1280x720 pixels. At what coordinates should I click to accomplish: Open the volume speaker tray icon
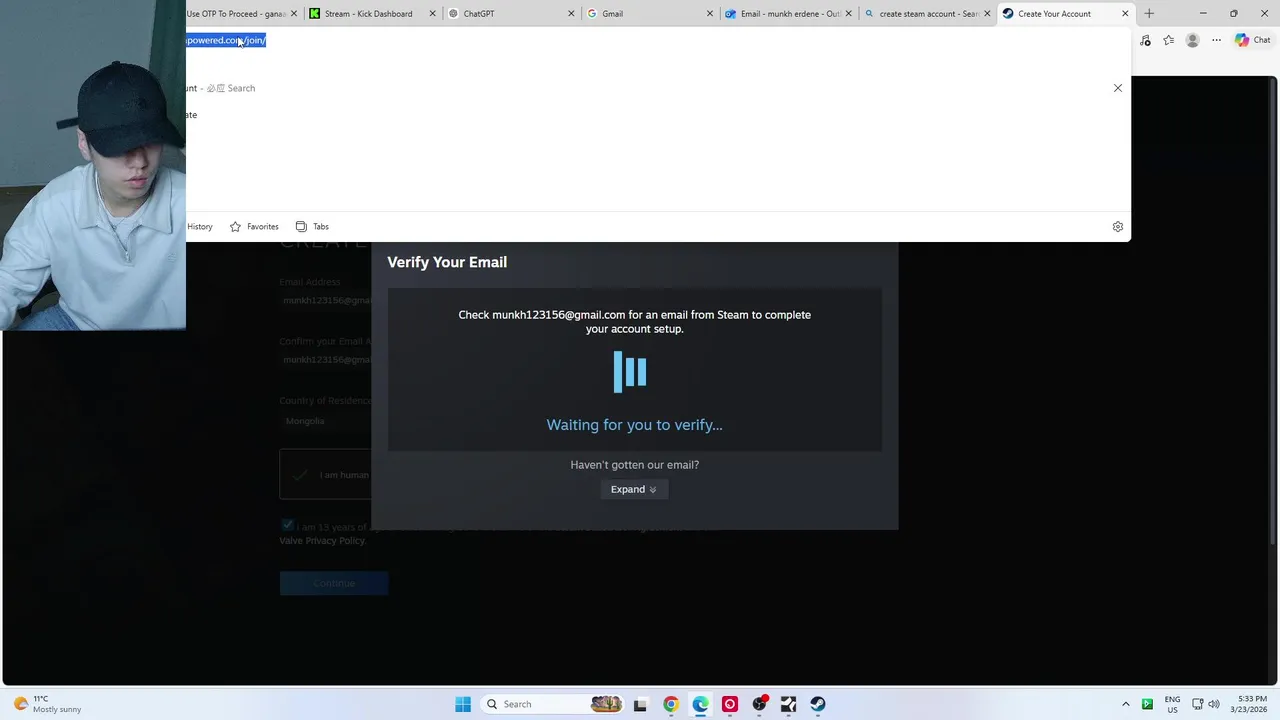click(x=1214, y=704)
